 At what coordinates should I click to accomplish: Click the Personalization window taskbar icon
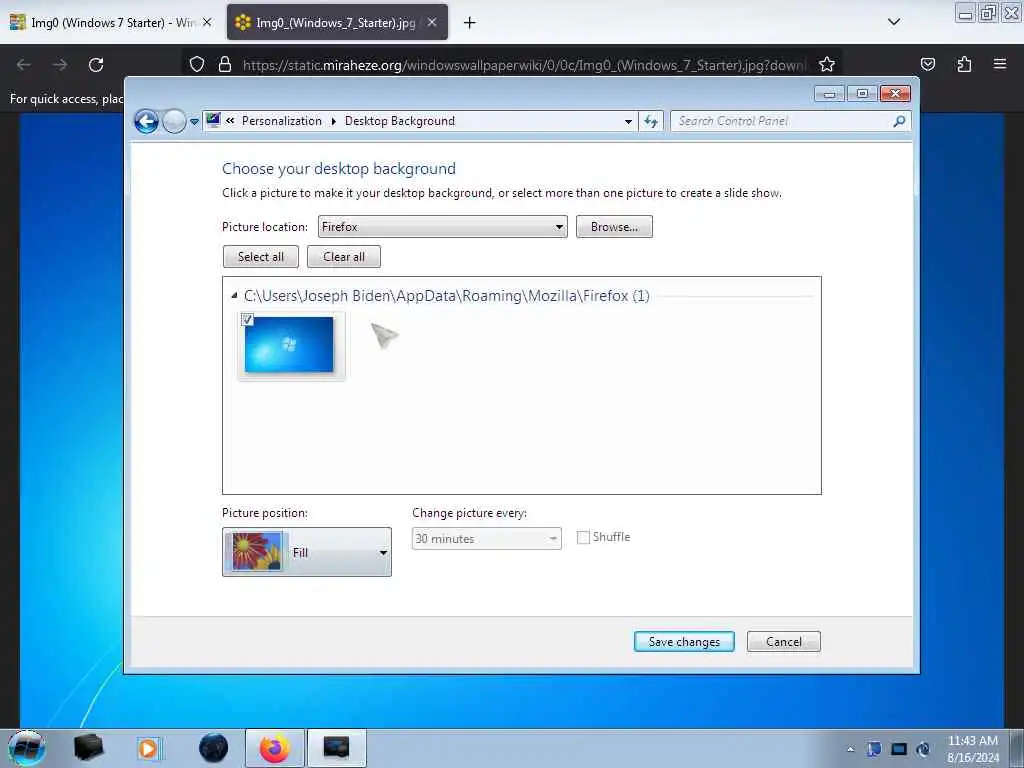pyautogui.click(x=336, y=748)
